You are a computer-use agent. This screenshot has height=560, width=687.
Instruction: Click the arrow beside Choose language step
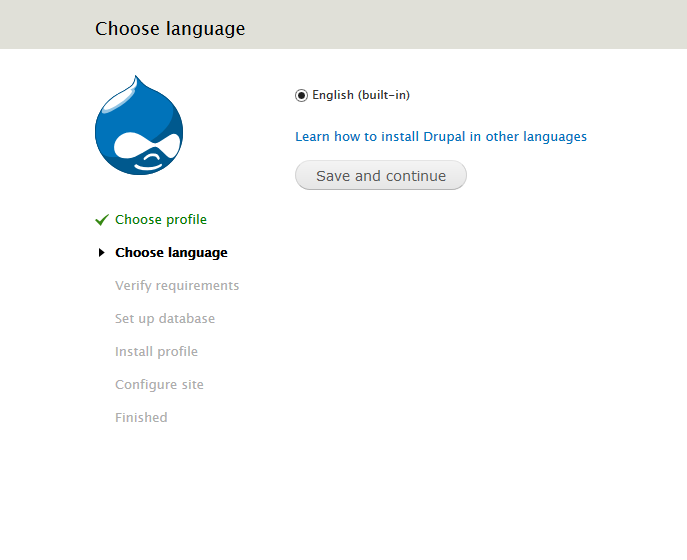tap(102, 253)
